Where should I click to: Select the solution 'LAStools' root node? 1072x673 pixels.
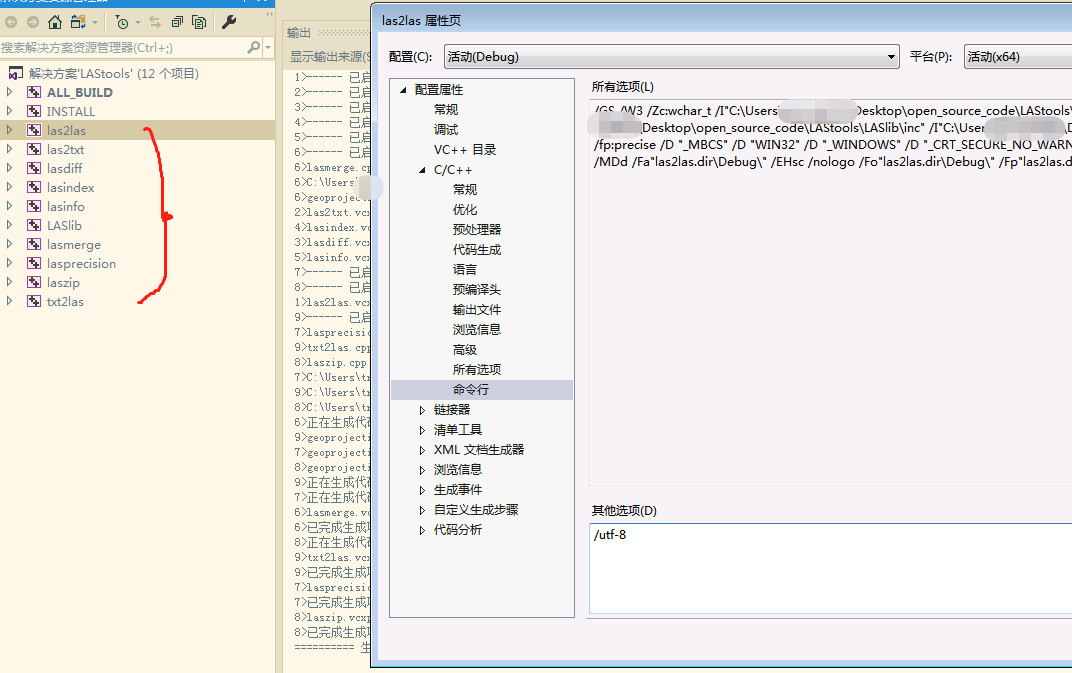click(113, 73)
